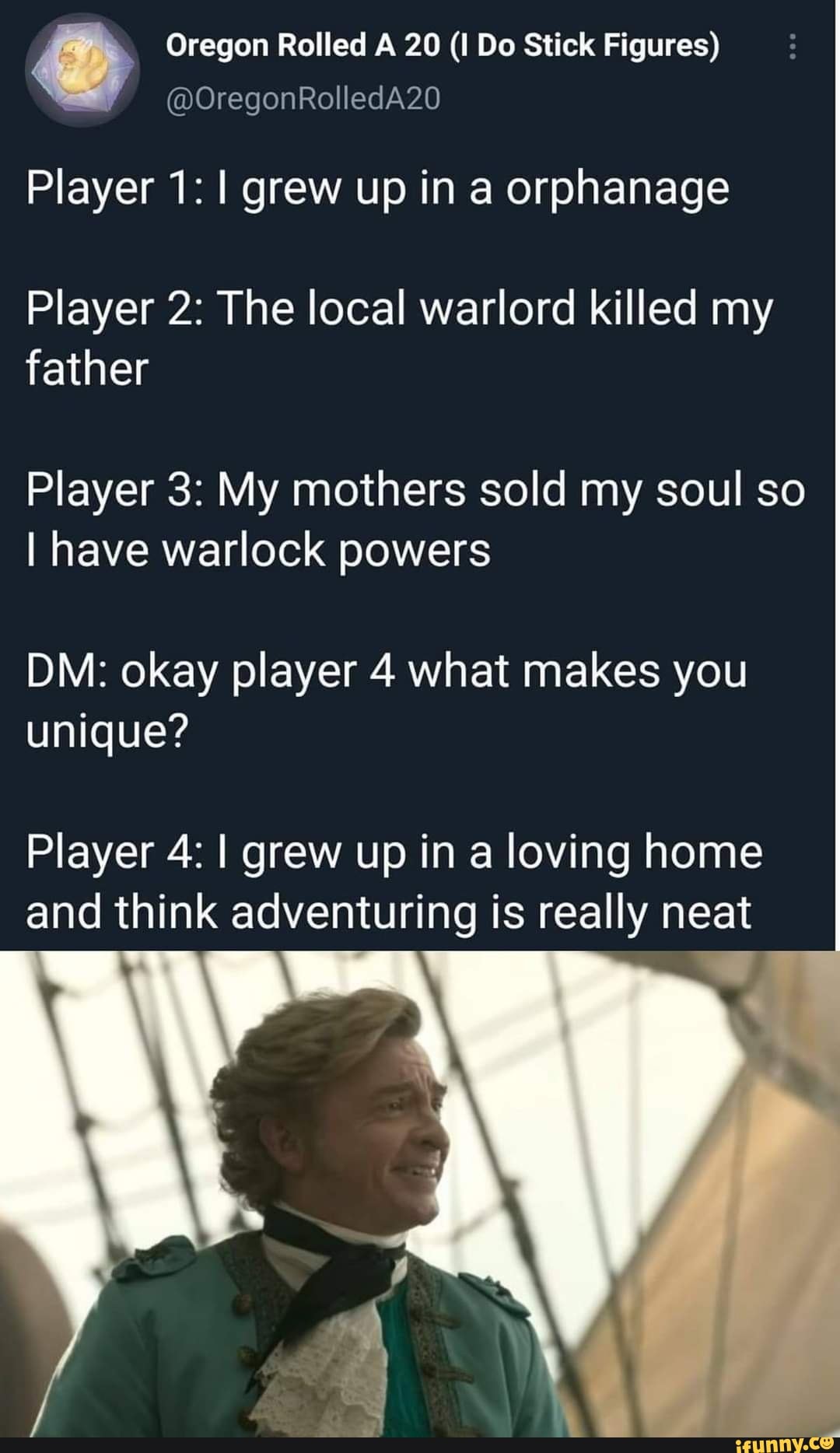Select the 'Player 4: I grew up' line
This screenshot has height=1453, width=840.
tap(394, 853)
